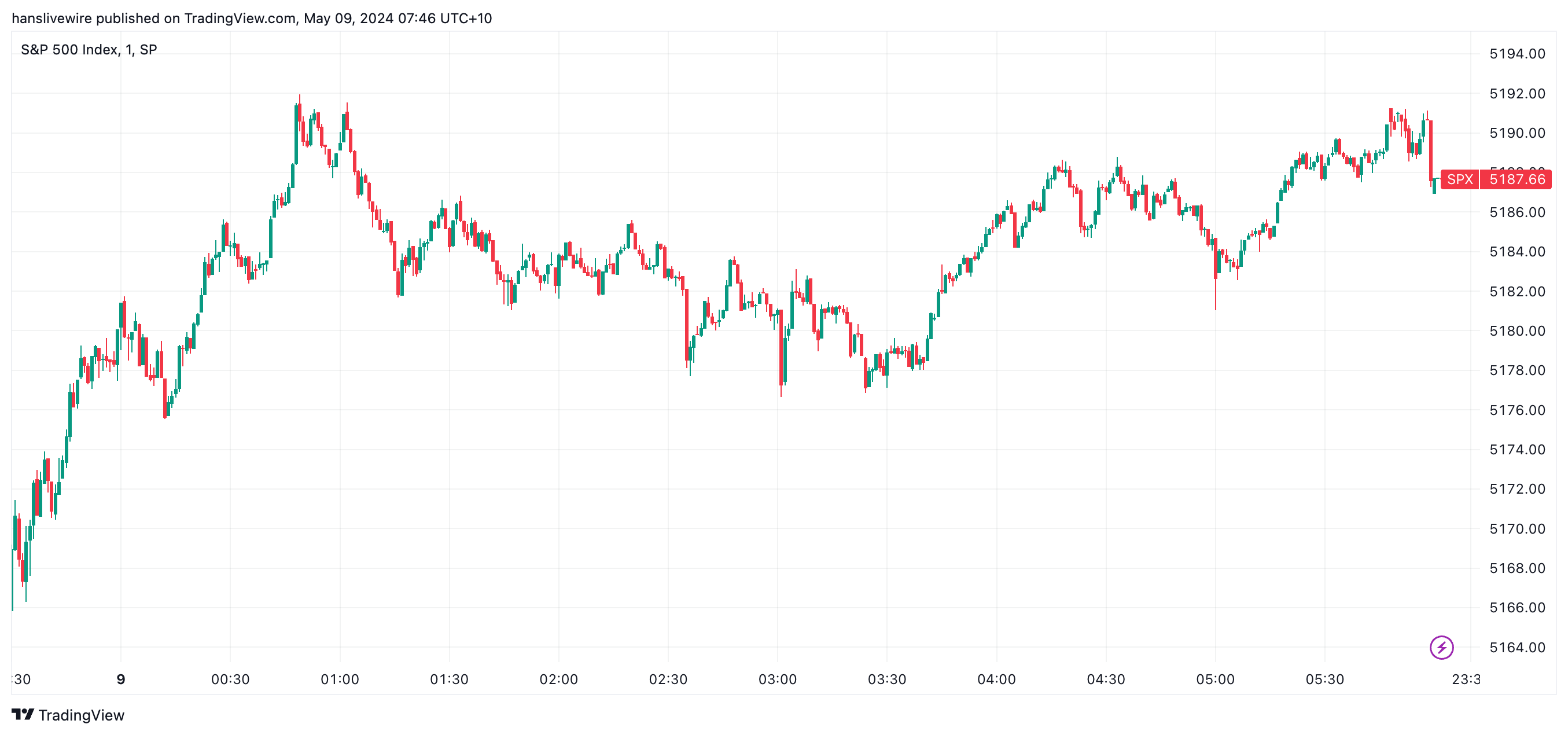
Task: Click the 00:30 time axis label
Action: pyautogui.click(x=230, y=679)
